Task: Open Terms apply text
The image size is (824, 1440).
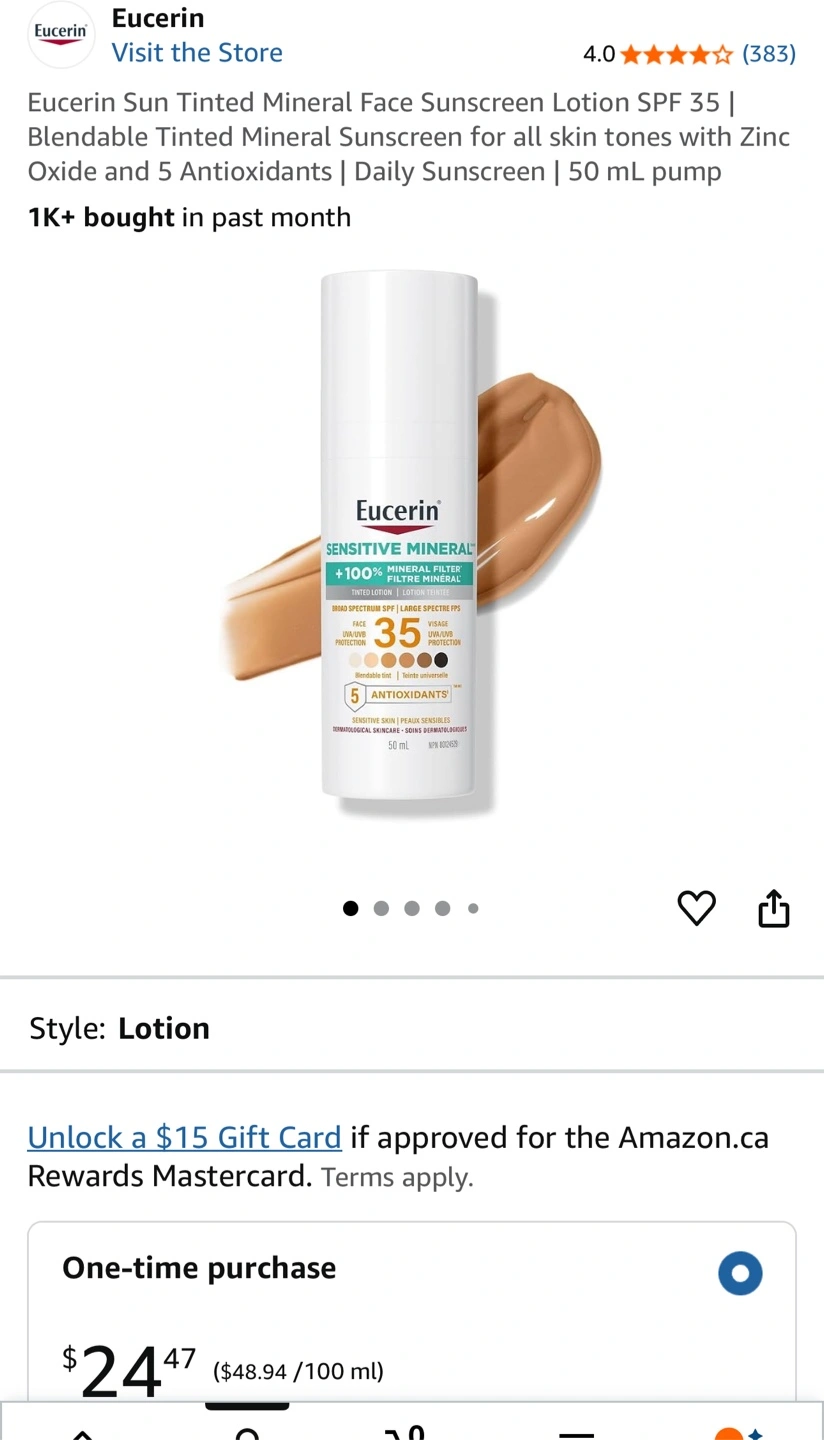Action: pyautogui.click(x=397, y=1177)
